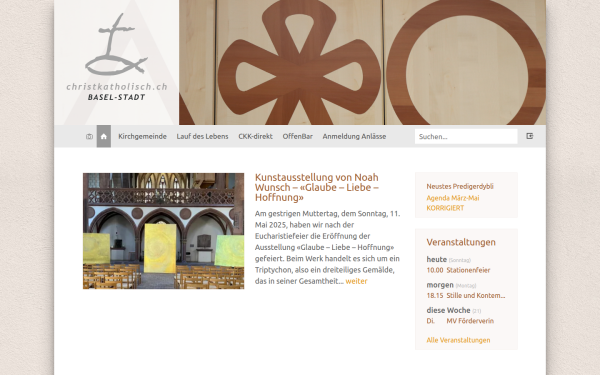
Task: Open the 18.15 Stille und Kontem... event
Action: (466, 296)
